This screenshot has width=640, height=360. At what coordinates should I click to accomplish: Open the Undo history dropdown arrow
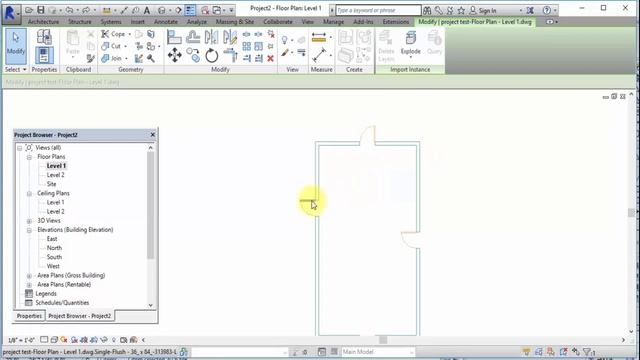coord(78,10)
